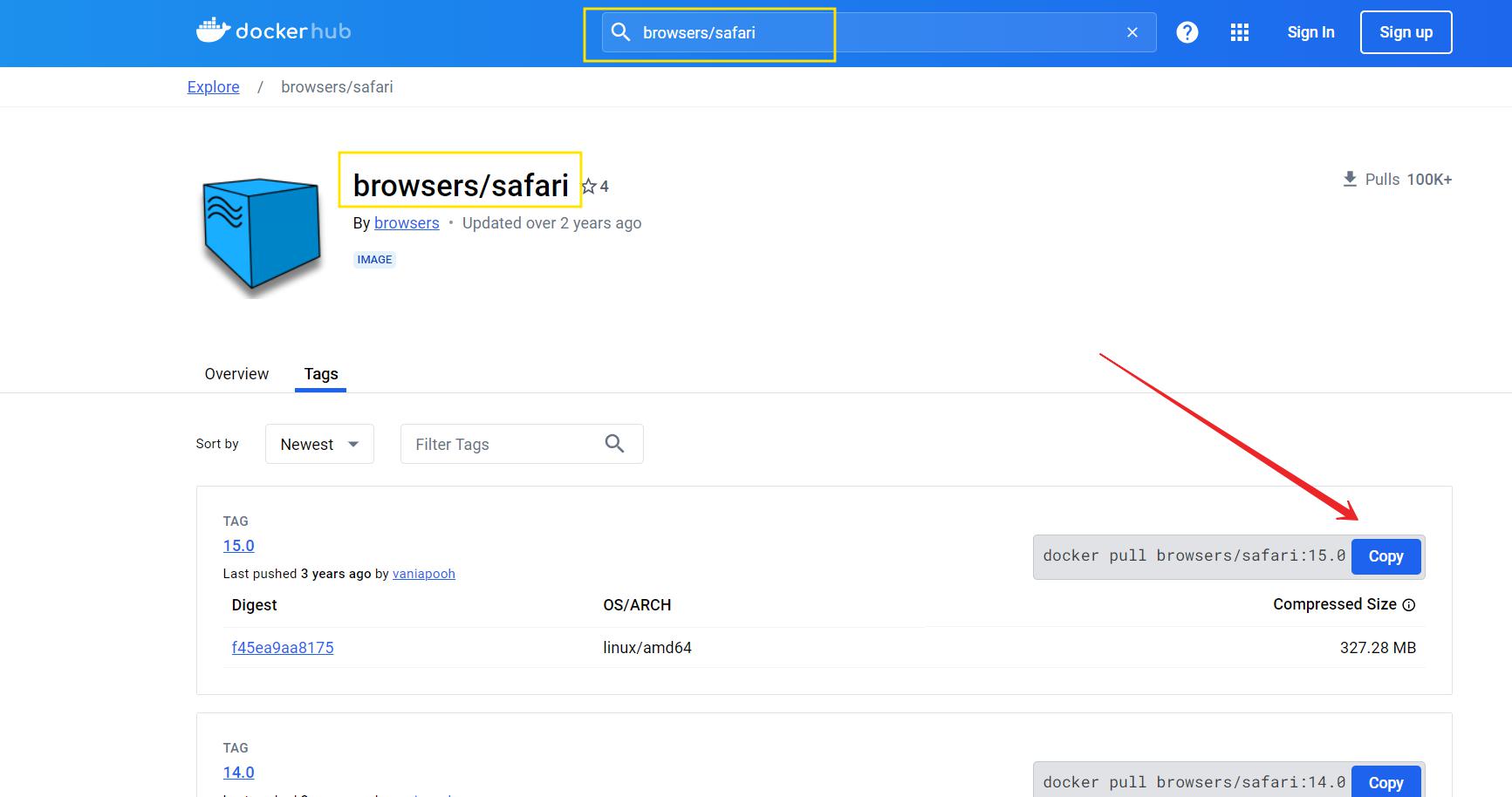The image size is (1512, 797).
Task: Click the browsers/safari page title
Action: [461, 185]
